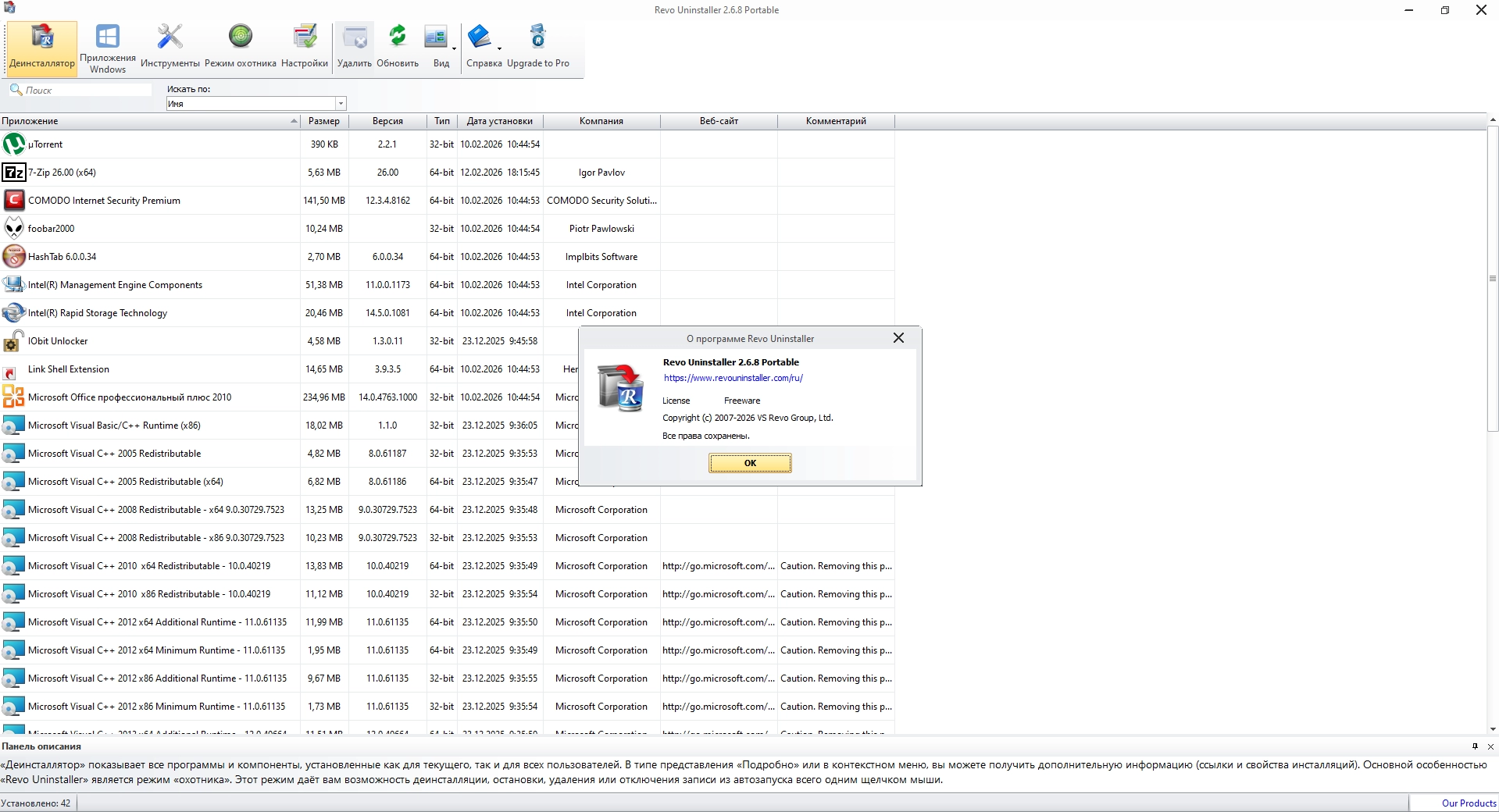
Task: Select Visual Basic/C++ Runtime (x86) icon
Action: coord(14,426)
